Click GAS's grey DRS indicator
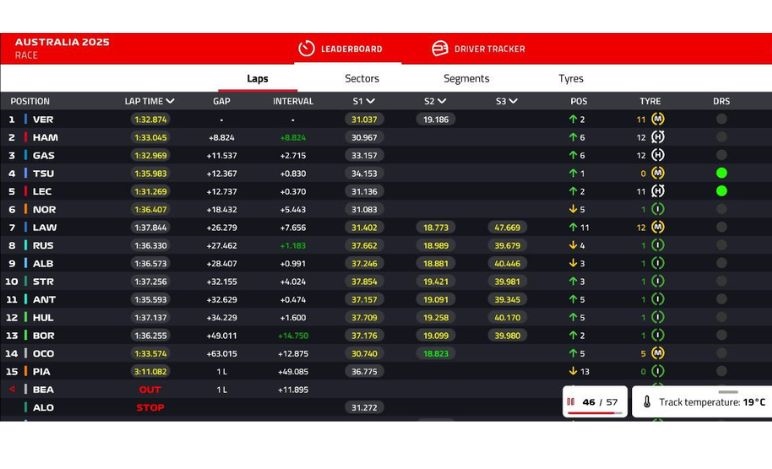Image resolution: width=772 pixels, height=469 pixels. [x=721, y=155]
